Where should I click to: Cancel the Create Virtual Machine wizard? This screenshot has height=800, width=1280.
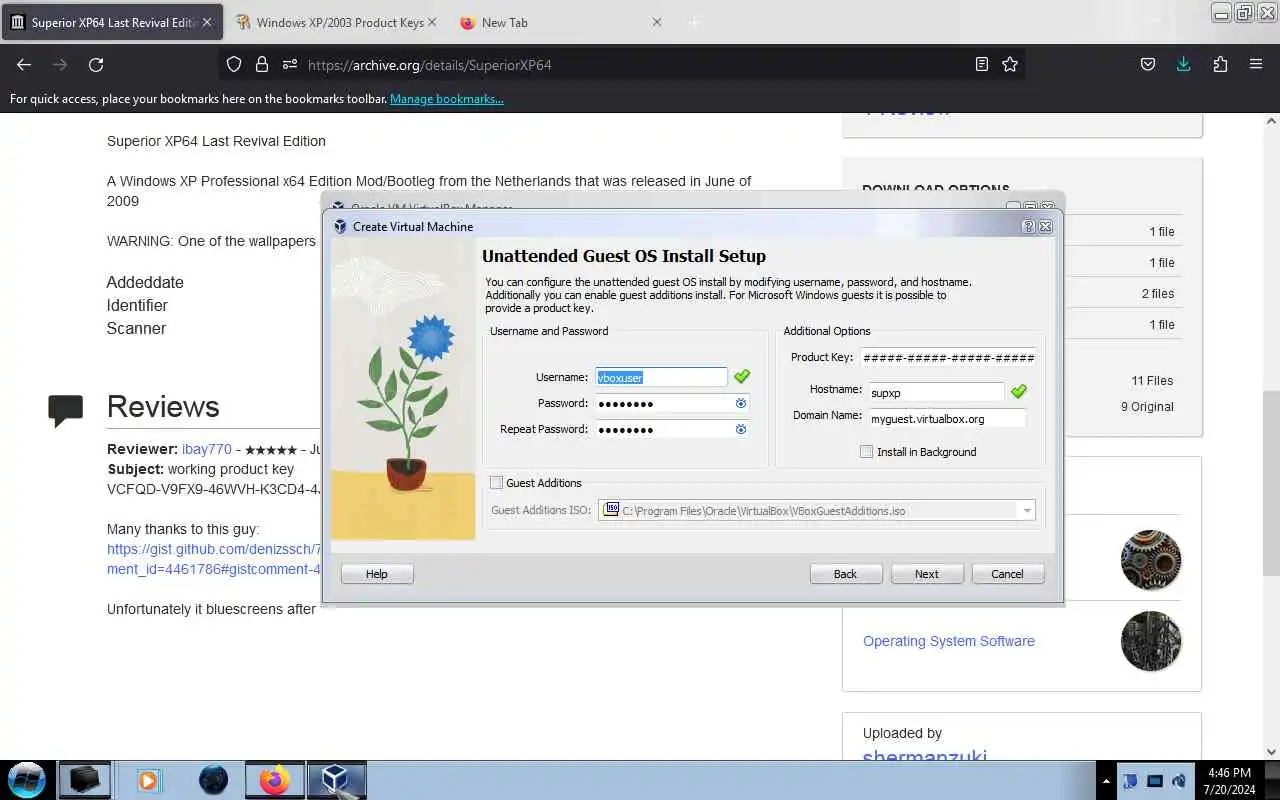click(x=1007, y=574)
